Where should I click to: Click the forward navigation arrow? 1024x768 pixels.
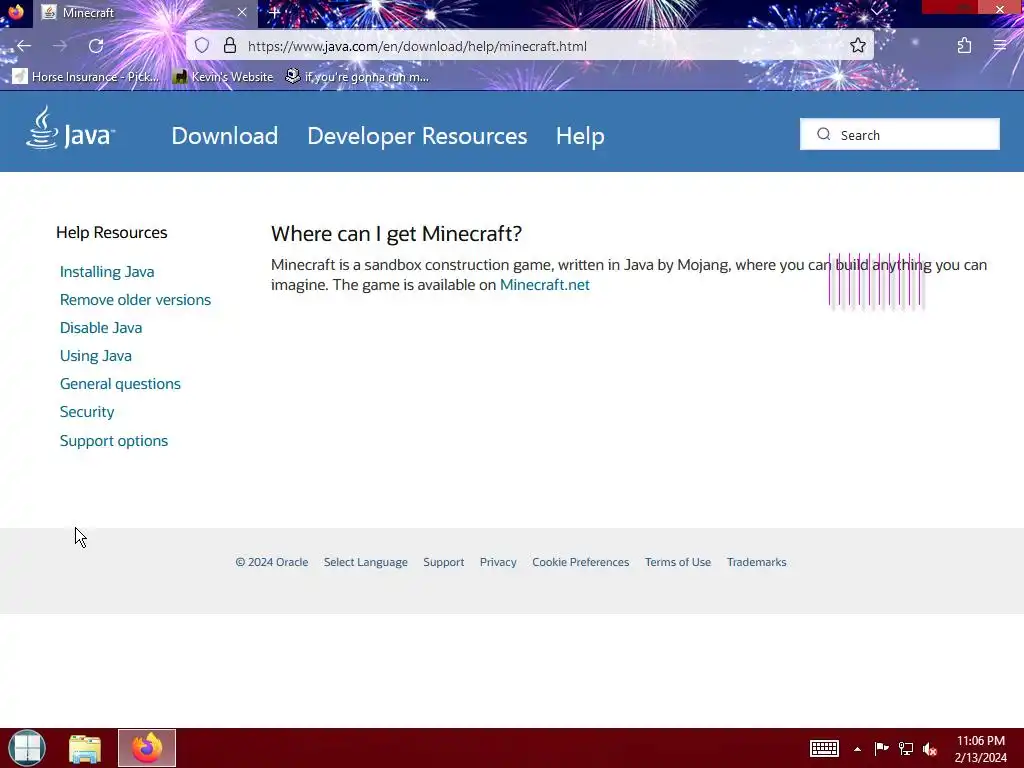[59, 46]
